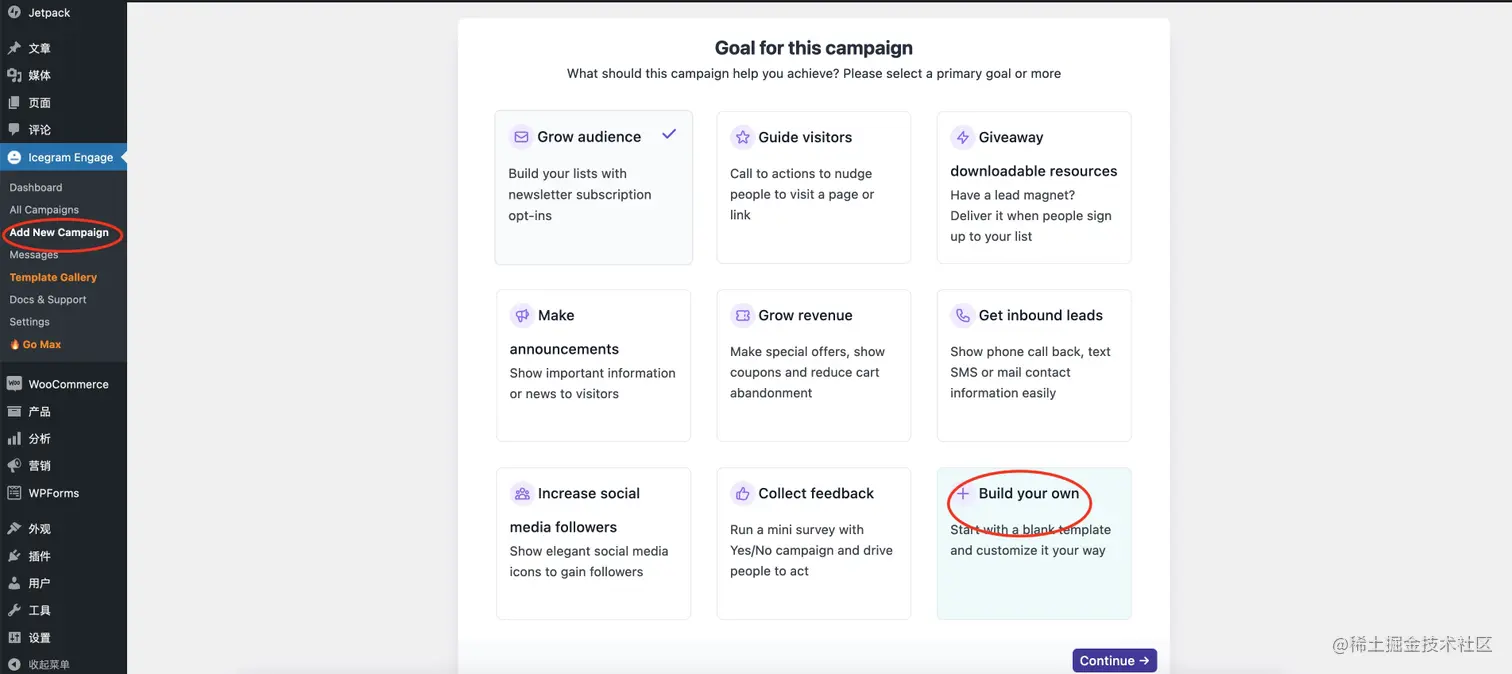Select the Jetpack sidebar item
The width and height of the screenshot is (1512, 674).
click(x=49, y=13)
